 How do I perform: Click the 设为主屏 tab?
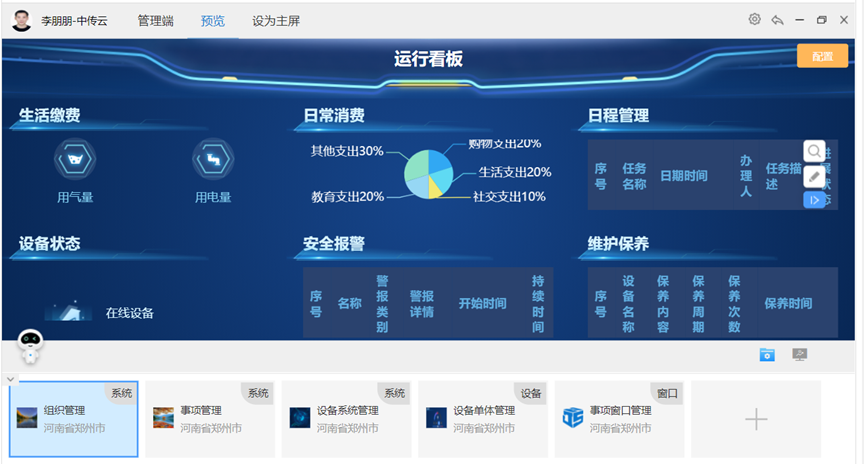coord(275,21)
